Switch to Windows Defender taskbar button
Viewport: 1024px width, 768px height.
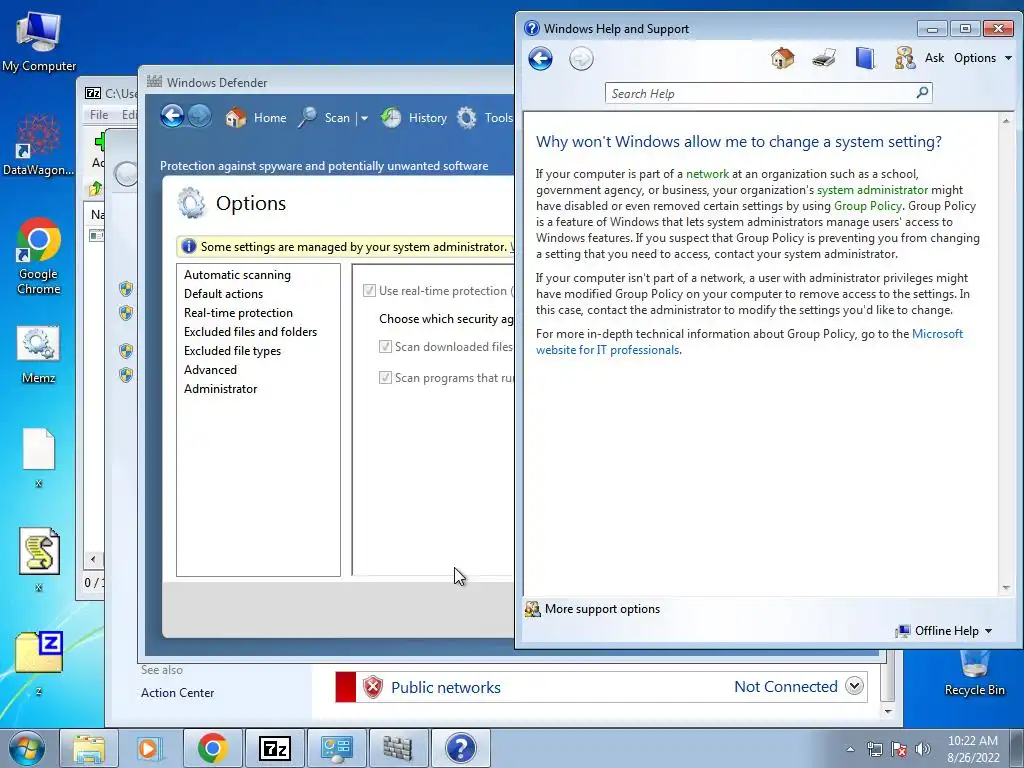tap(398, 748)
